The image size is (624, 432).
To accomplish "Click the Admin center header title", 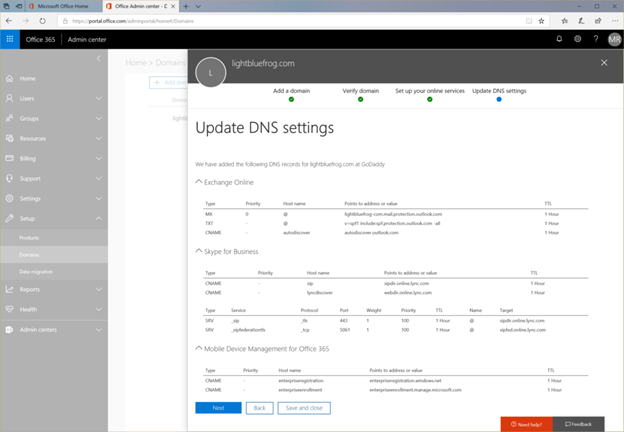I will click(87, 39).
